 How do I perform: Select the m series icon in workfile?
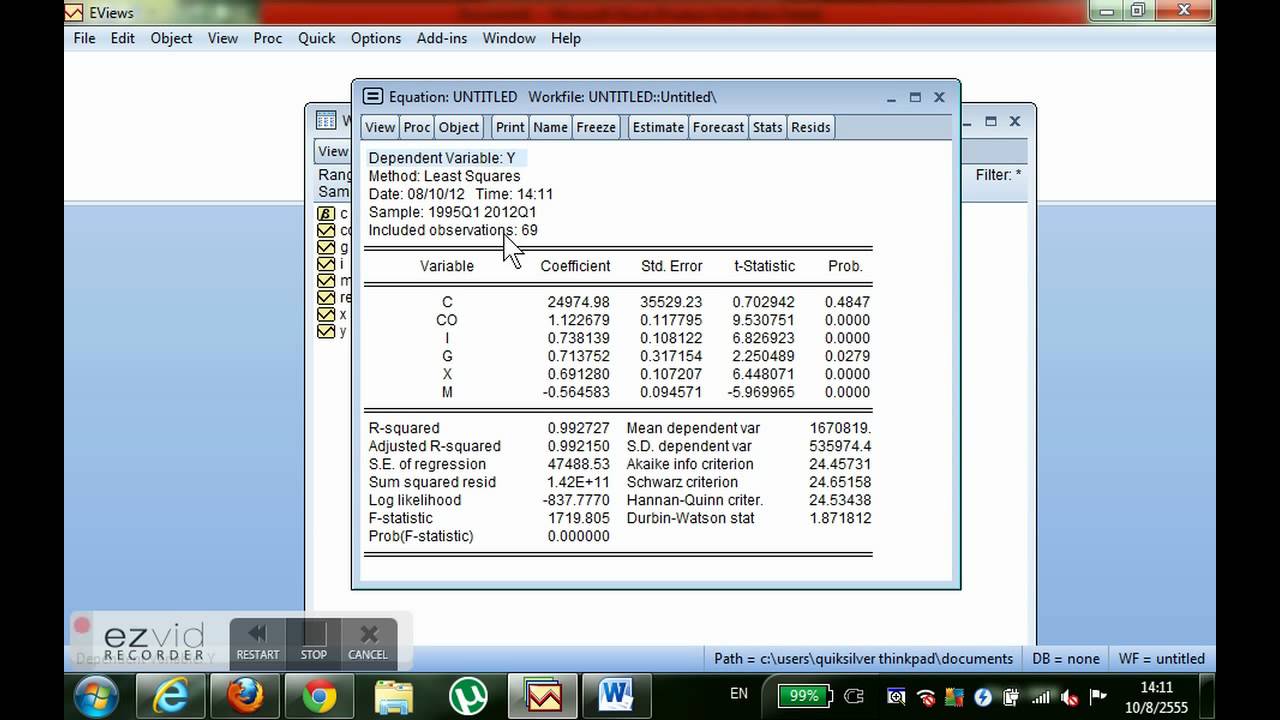[326, 281]
